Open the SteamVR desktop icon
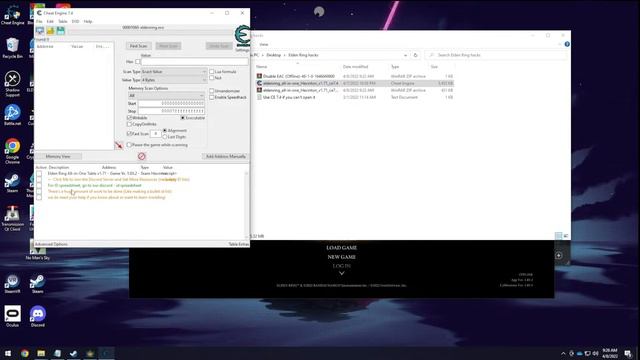 pos(12,284)
